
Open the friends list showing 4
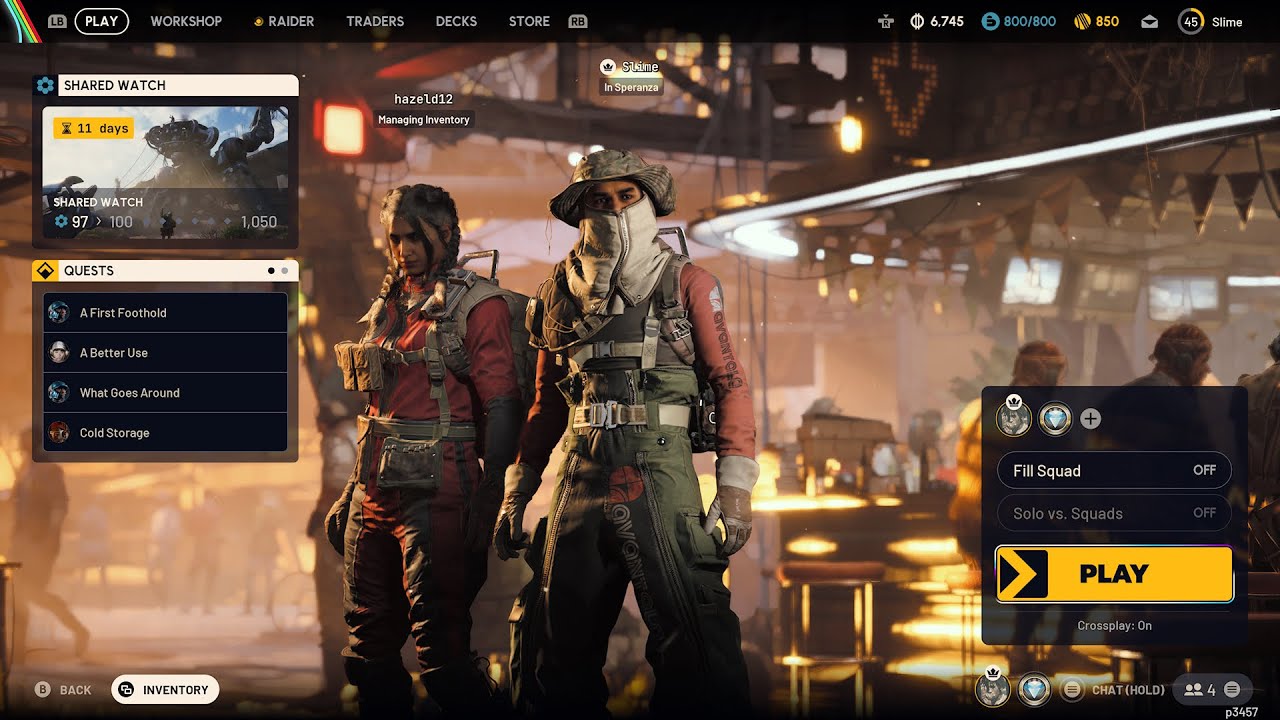tap(1200, 689)
